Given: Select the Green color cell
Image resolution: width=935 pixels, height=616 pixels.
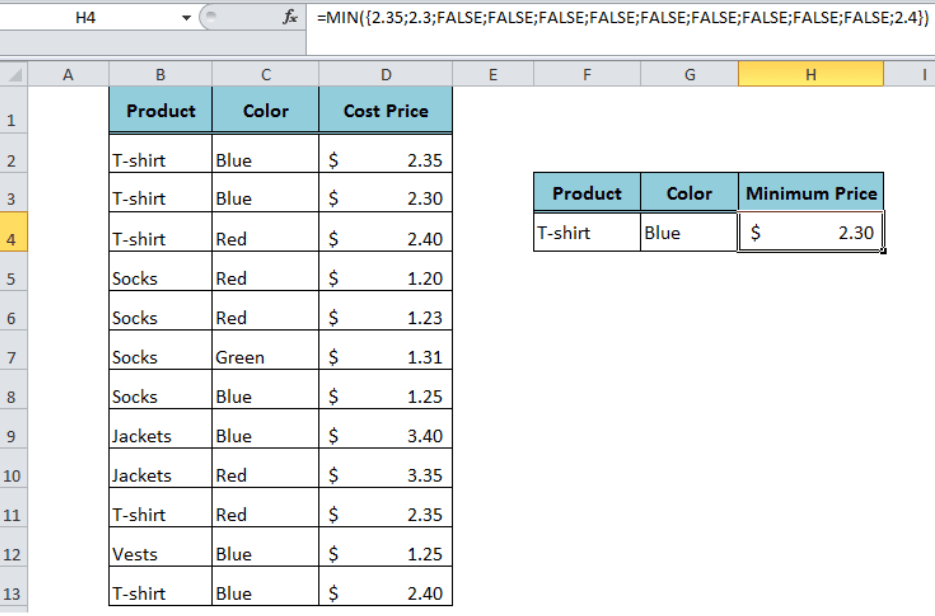Looking at the screenshot, I should click(x=265, y=350).
